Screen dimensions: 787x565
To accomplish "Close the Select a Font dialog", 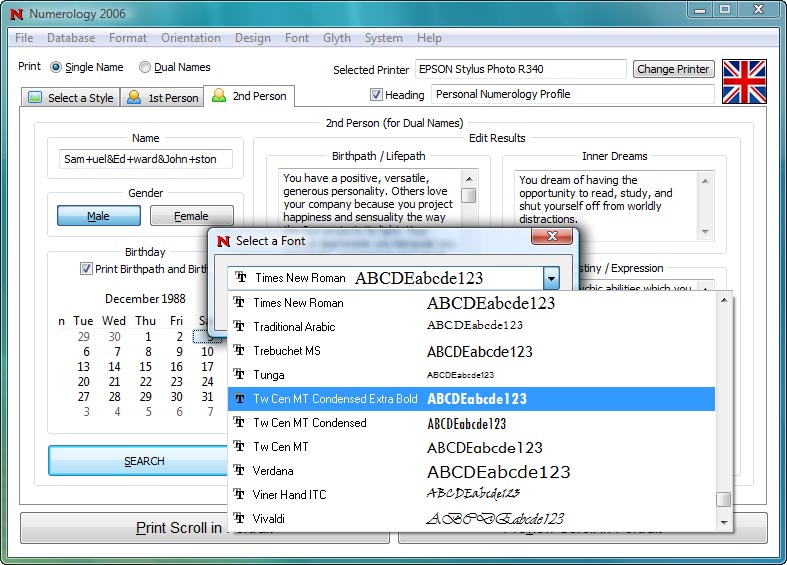I will (552, 236).
